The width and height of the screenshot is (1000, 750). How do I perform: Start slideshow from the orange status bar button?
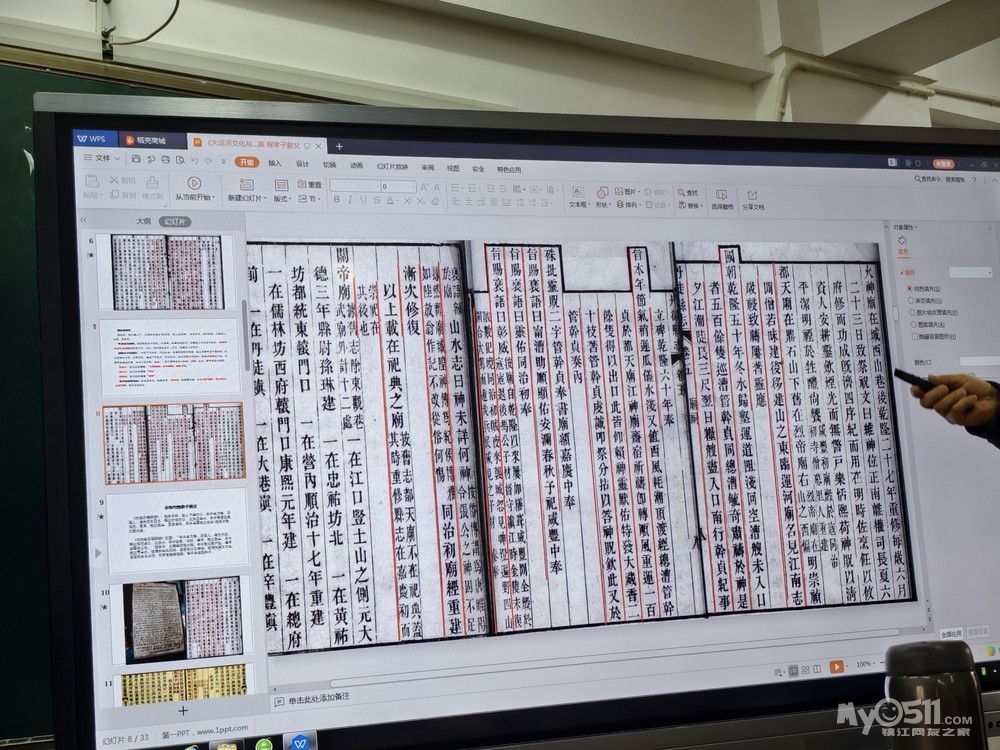pyautogui.click(x=836, y=666)
